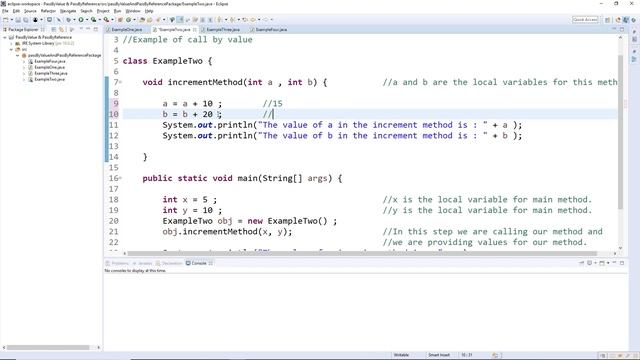Collapse incrementMethod using fold marker on line 7
Screen dimensions: 640x360
121,82
